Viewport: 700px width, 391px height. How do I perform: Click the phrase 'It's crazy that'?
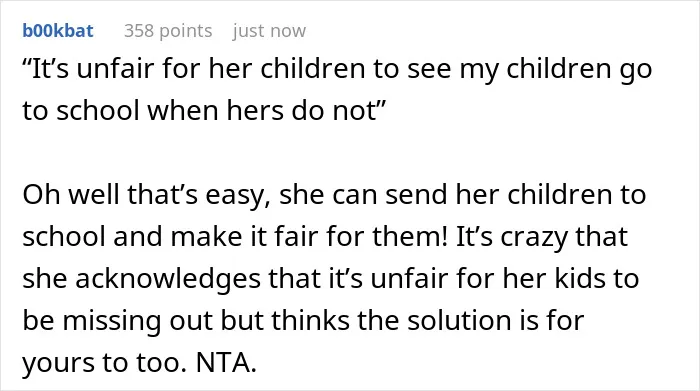pyautogui.click(x=542, y=236)
